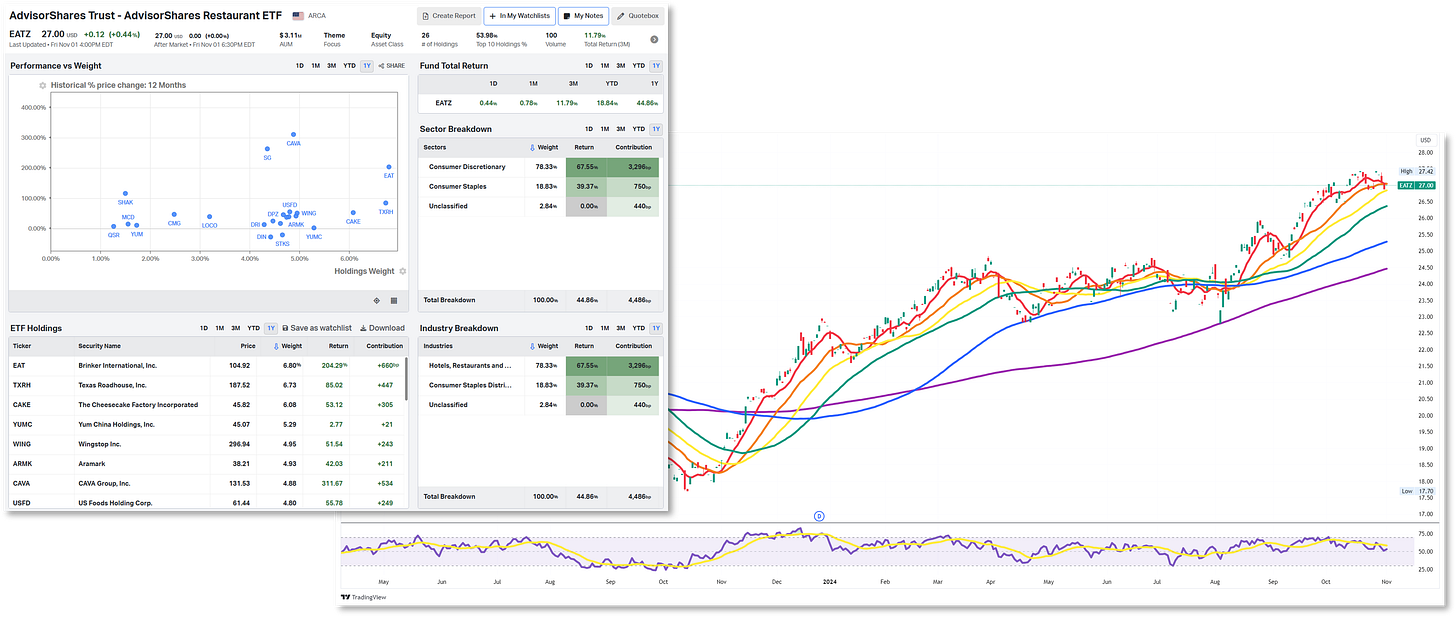Screen dimensions: 1456x617
Task: Click Consumer Discretionary sector row
Action: coord(539,167)
